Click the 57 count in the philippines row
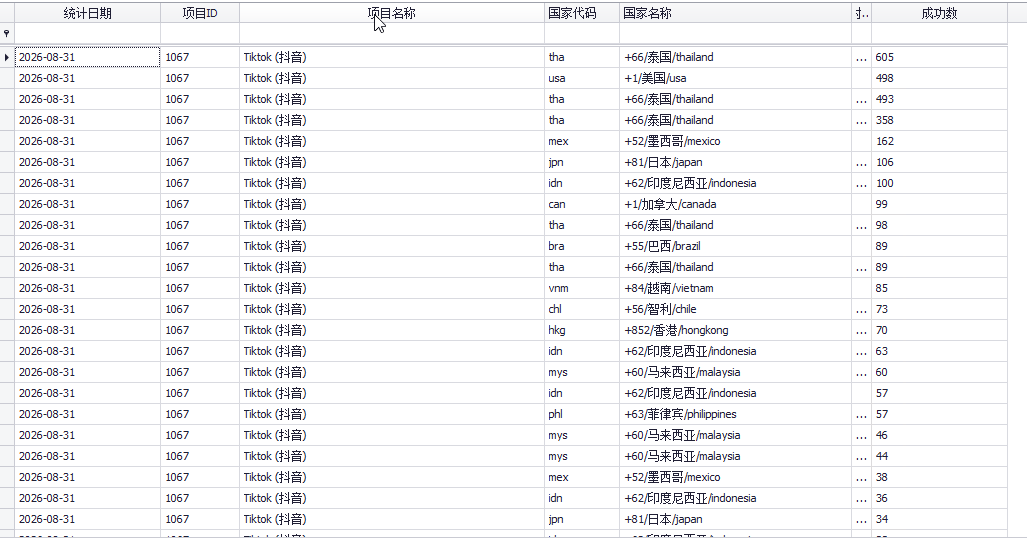This screenshot has height=538, width=1027. pos(939,413)
